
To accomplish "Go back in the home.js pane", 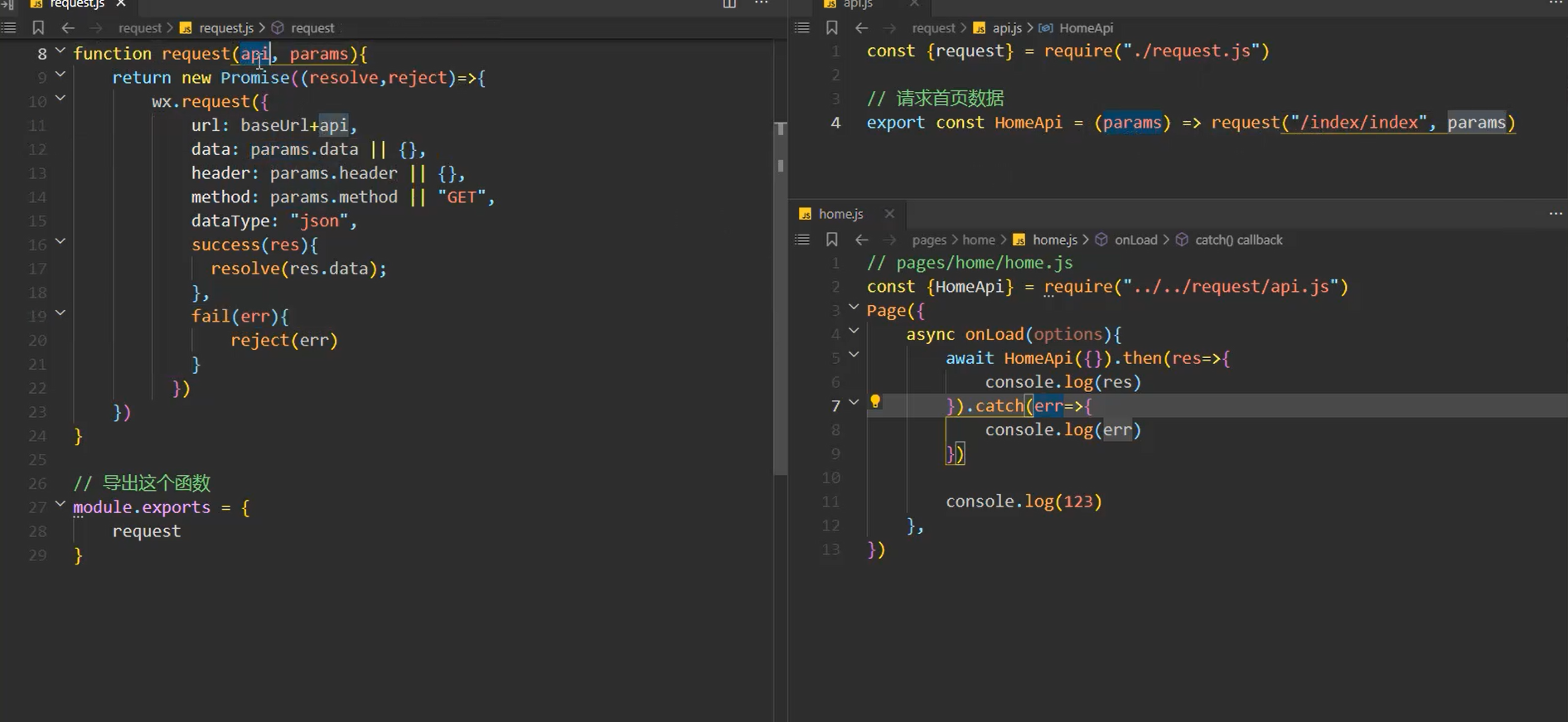I will click(x=862, y=240).
